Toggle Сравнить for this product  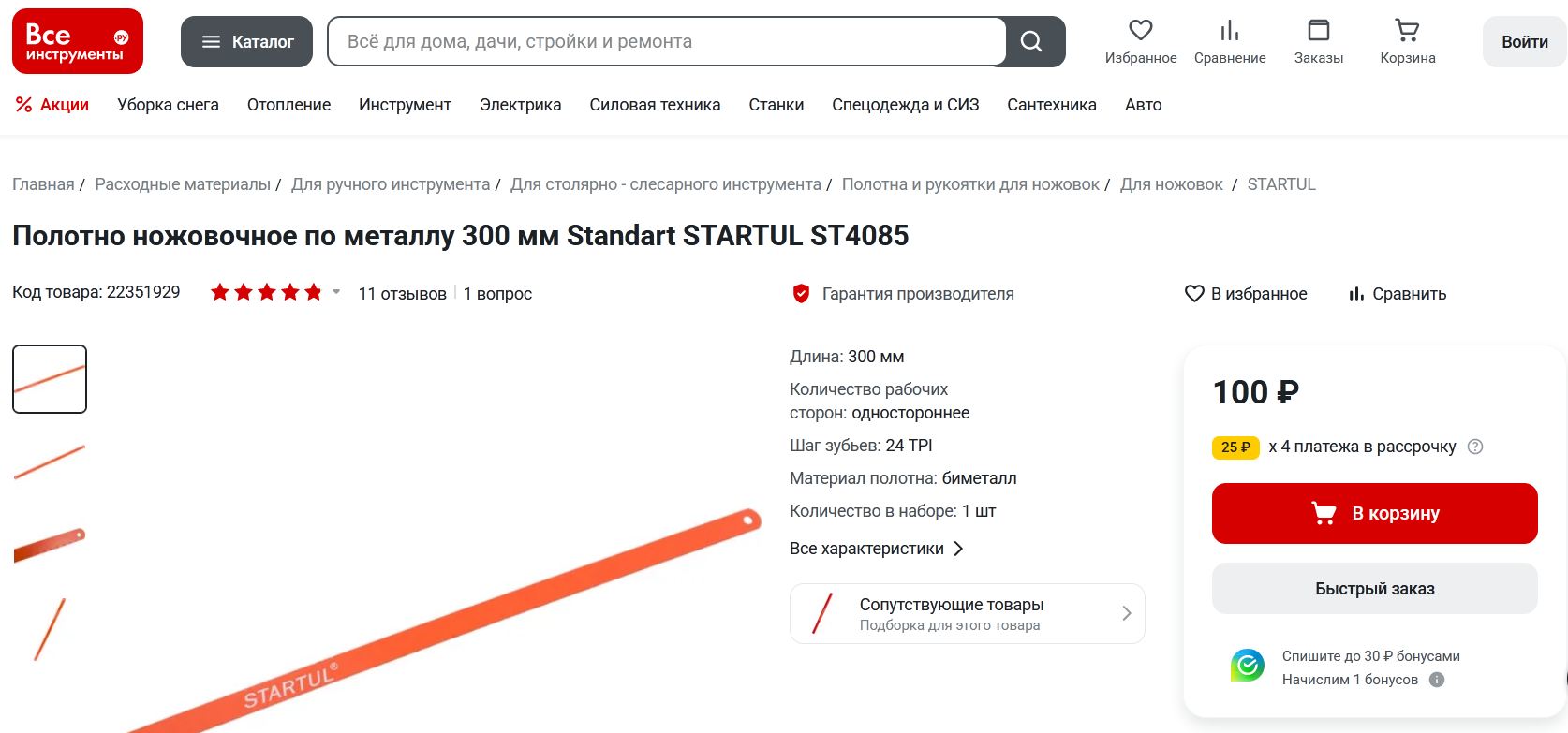click(x=1398, y=294)
